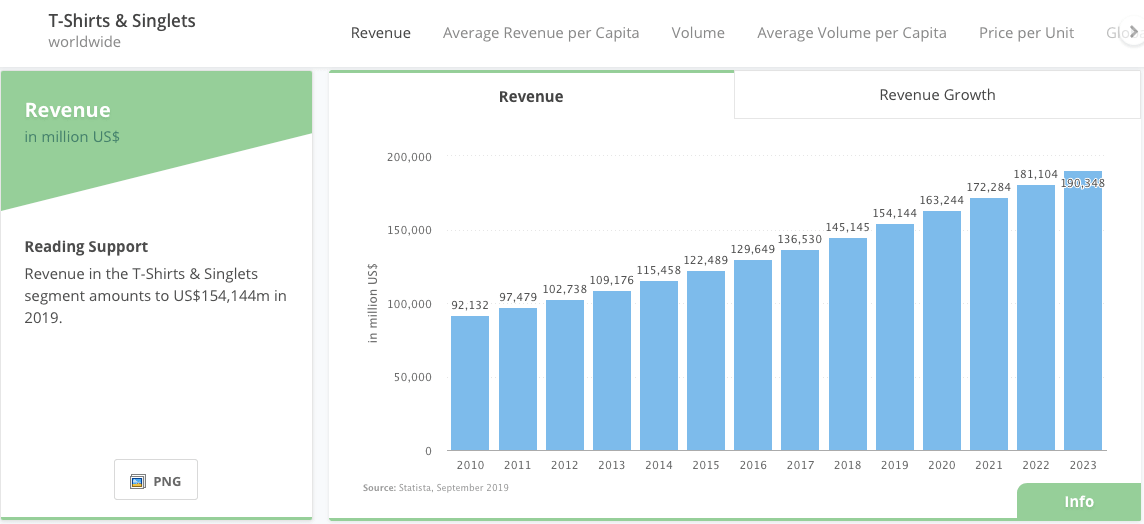Screen dimensions: 1144x524
Task: Click the 2016 bar labeled 129,649
Action: point(753,355)
